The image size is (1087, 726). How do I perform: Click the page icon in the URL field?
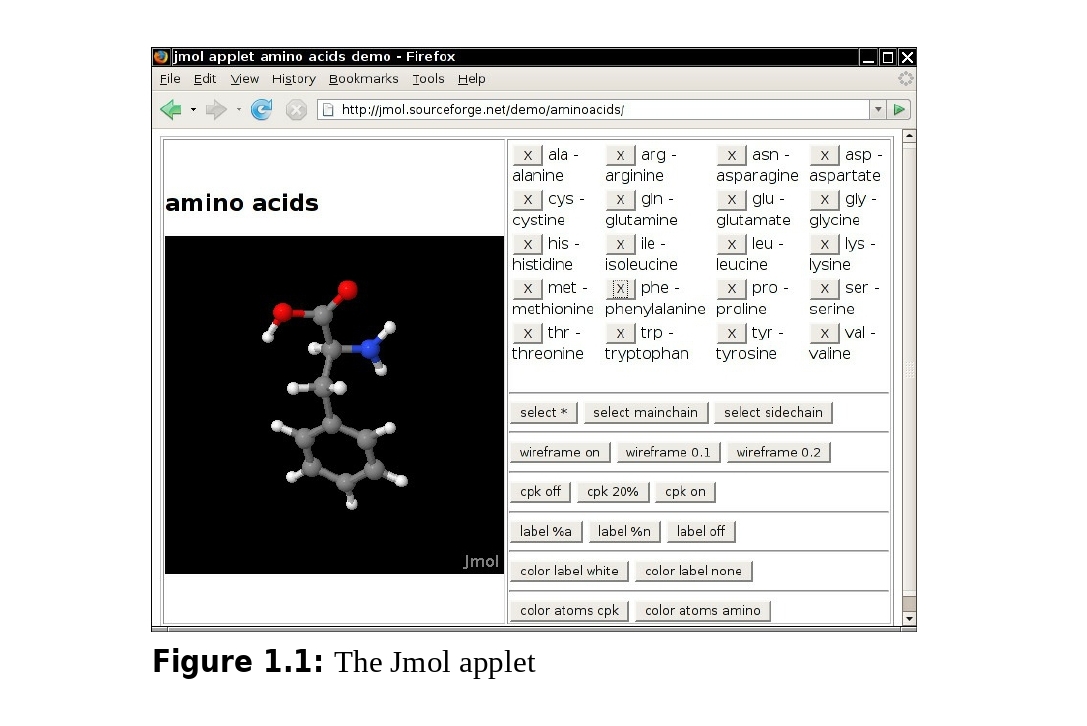[327, 110]
